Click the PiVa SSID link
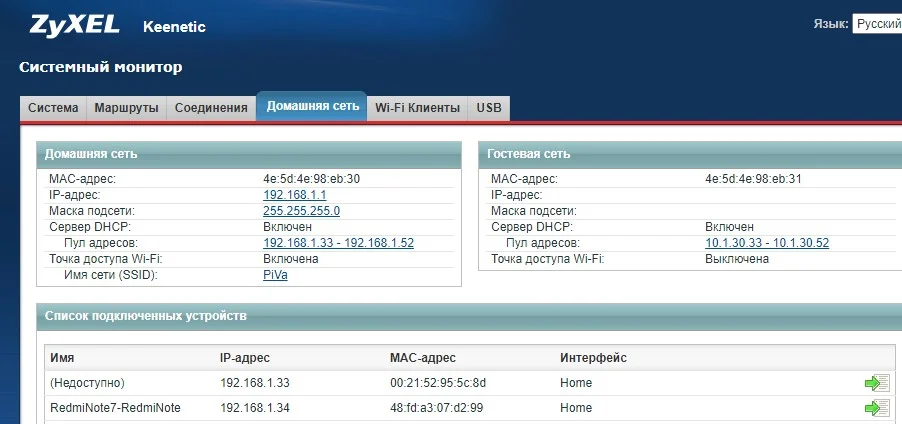The image size is (902, 424). (x=275, y=275)
